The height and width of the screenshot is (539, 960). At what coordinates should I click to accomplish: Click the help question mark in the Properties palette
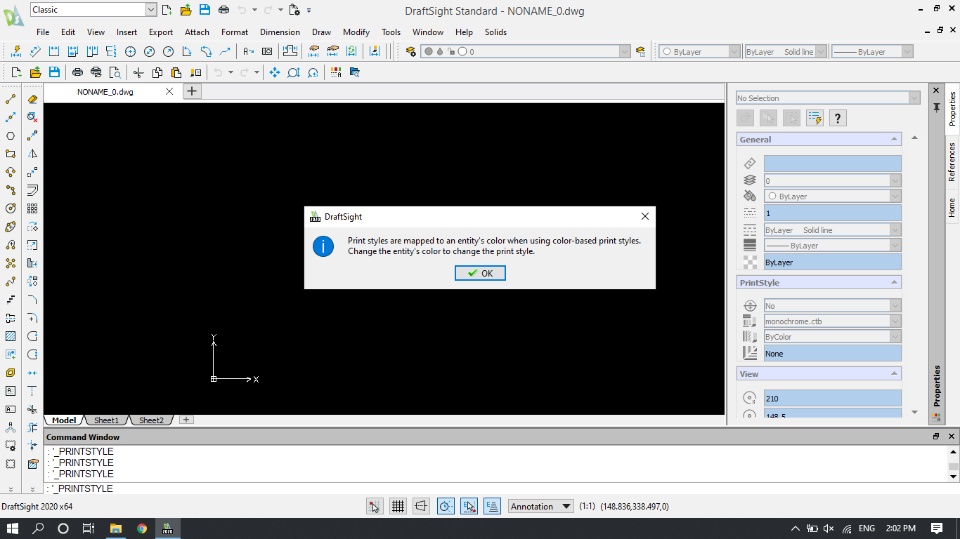click(838, 118)
